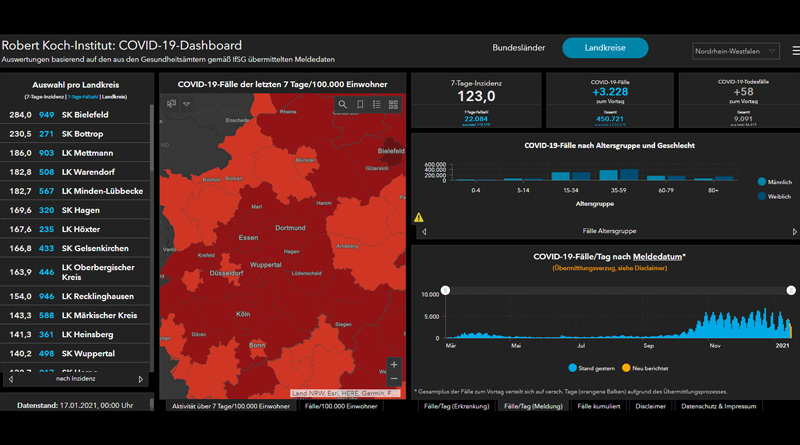Select the Fälle/100.000 Einwohner map tab
The height and width of the screenshot is (445, 800).
[x=341, y=406]
